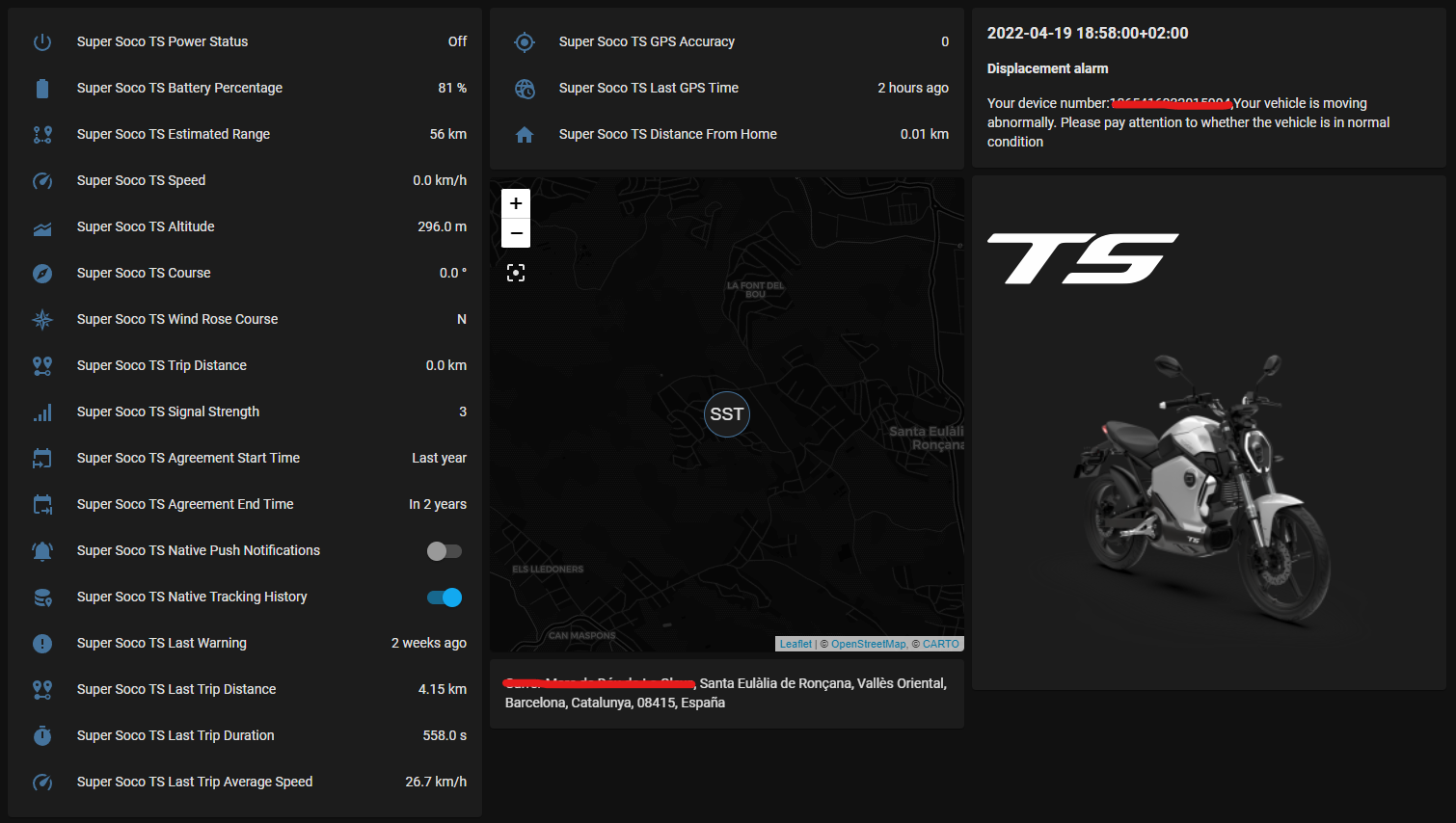The image size is (1456, 823).
Task: Select the Estimated Range icon
Action: (42, 134)
